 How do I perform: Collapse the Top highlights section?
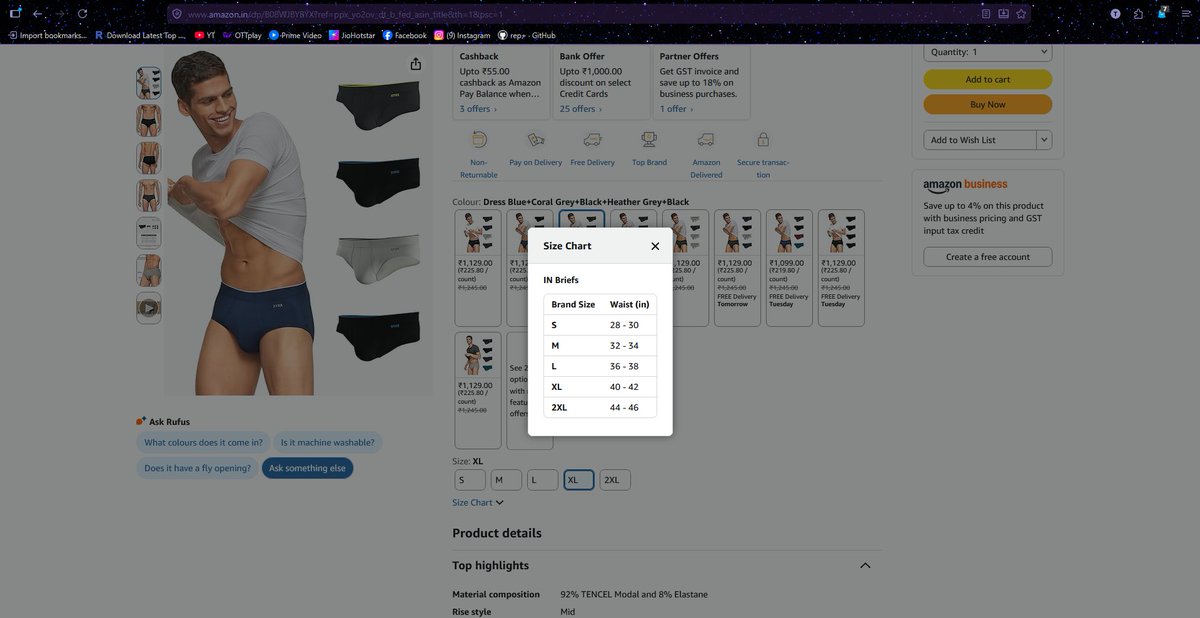coord(865,565)
